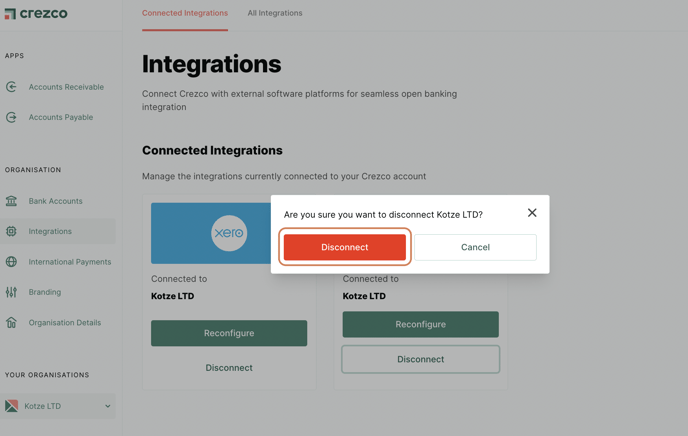This screenshot has height=436, width=688.
Task: Click the Kotze LTD organisation logo icon
Action: pos(11,406)
